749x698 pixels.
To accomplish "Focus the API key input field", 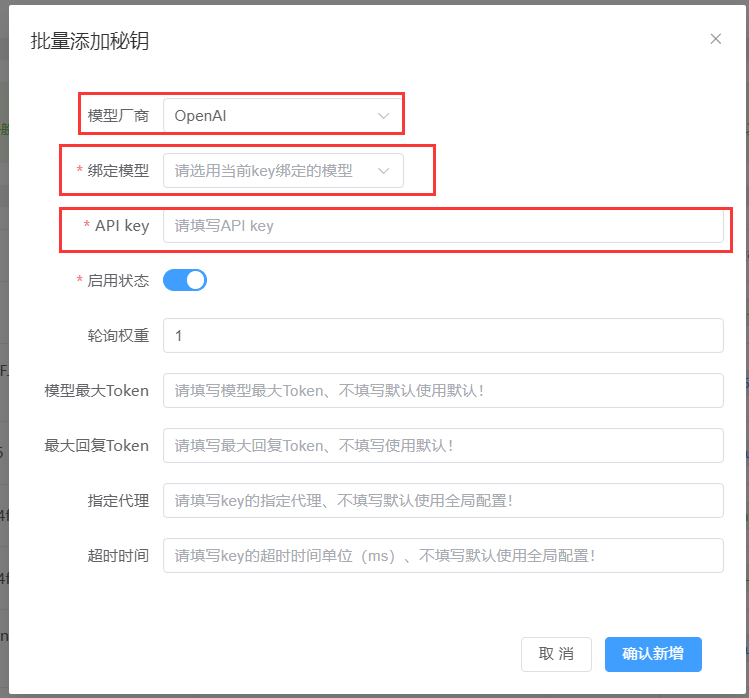I will (x=442, y=226).
